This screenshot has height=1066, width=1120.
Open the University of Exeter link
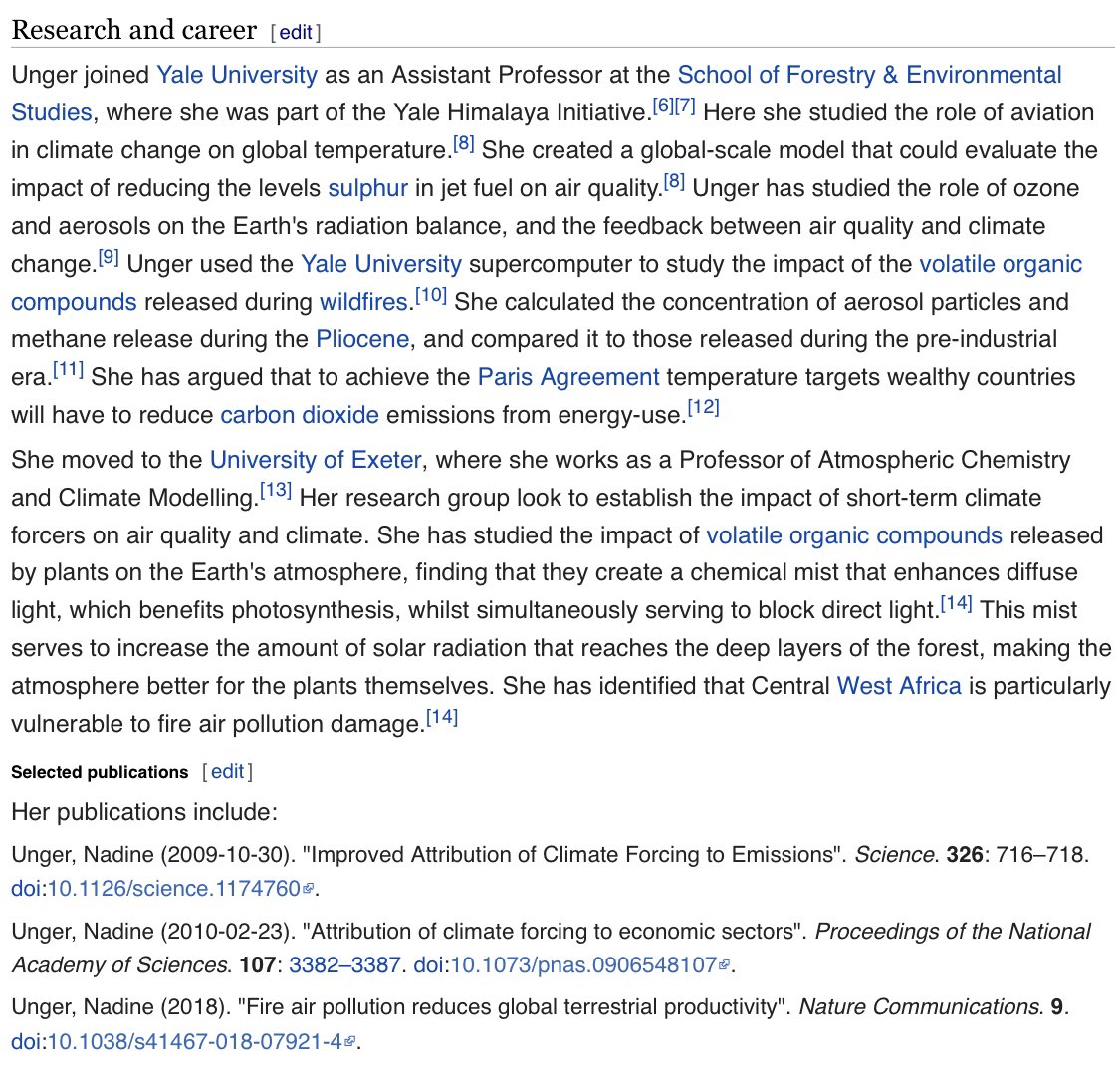(316, 459)
